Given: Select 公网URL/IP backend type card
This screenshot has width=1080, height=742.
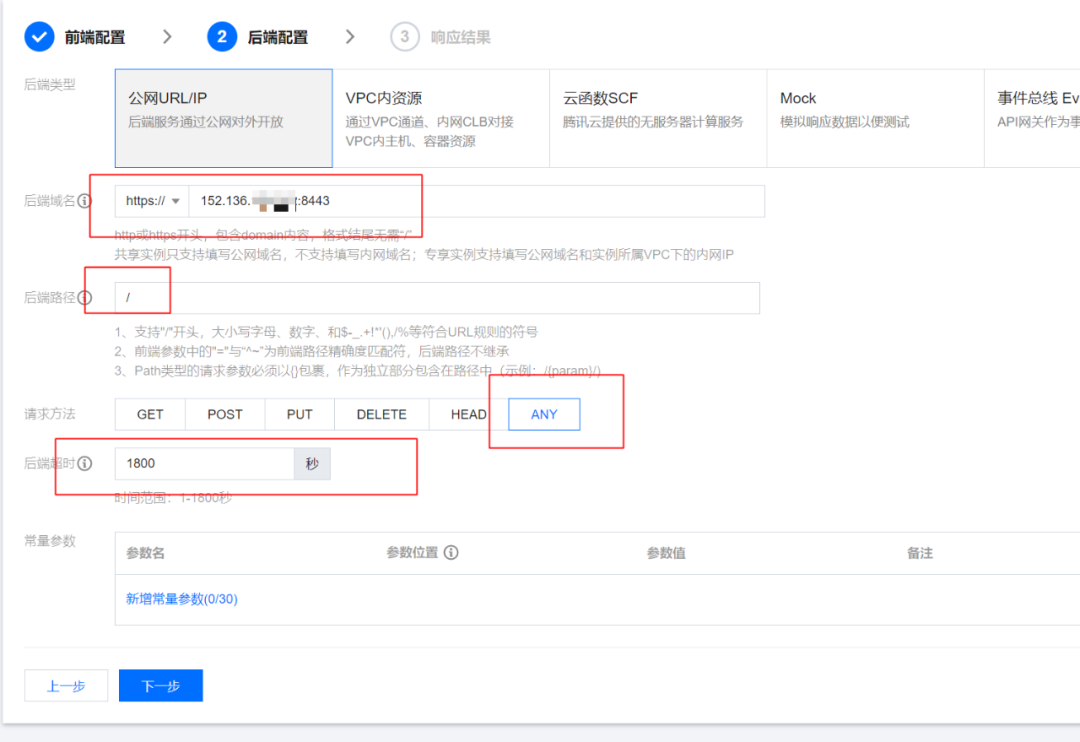Looking at the screenshot, I should pos(224,118).
